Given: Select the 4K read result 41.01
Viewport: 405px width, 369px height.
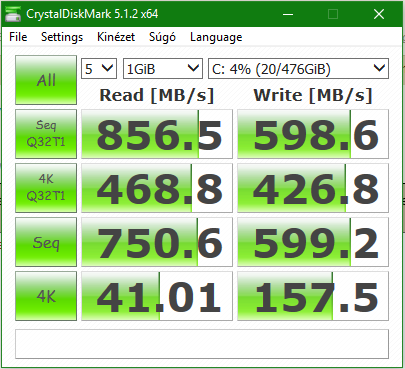Looking at the screenshot, I should pyautogui.click(x=157, y=296).
